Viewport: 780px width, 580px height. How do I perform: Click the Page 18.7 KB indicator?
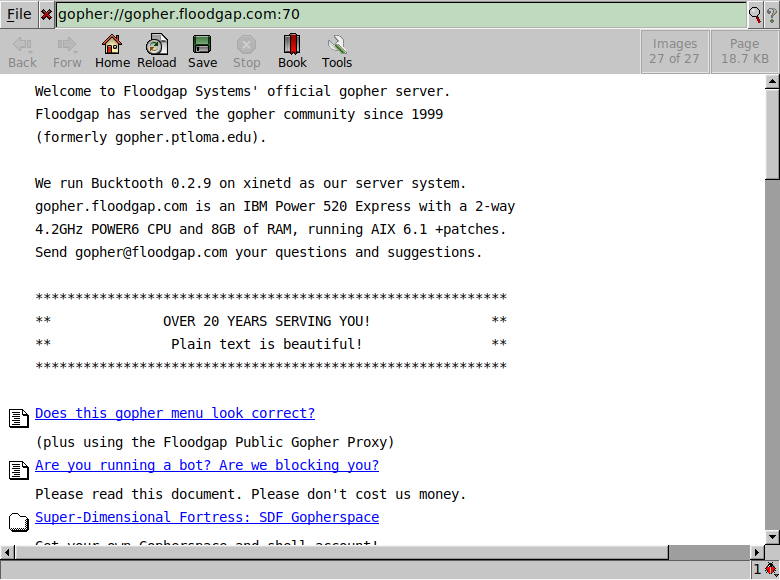(745, 52)
